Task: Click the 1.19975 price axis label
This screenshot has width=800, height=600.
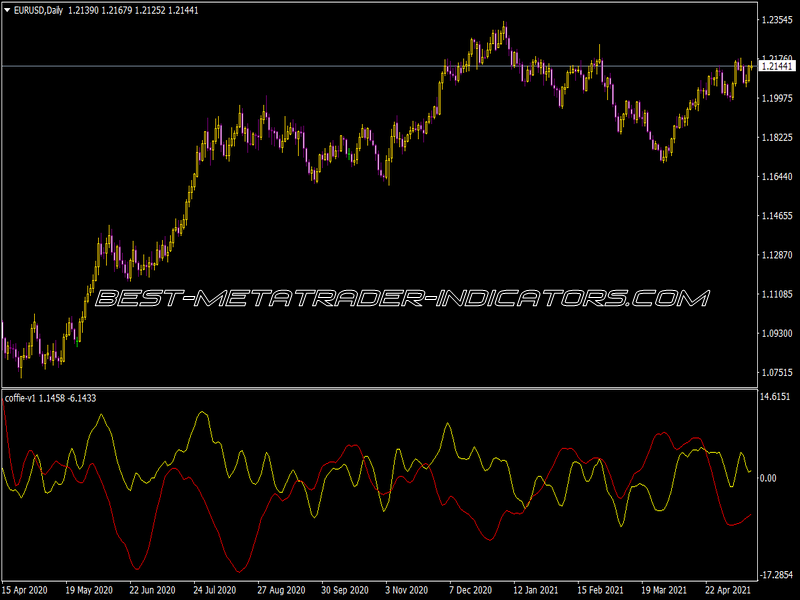Action: click(777, 98)
